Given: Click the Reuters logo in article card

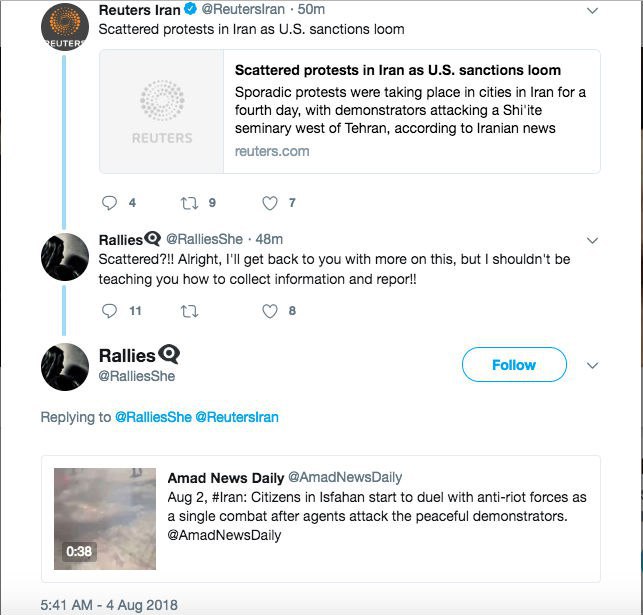Looking at the screenshot, I should (162, 112).
